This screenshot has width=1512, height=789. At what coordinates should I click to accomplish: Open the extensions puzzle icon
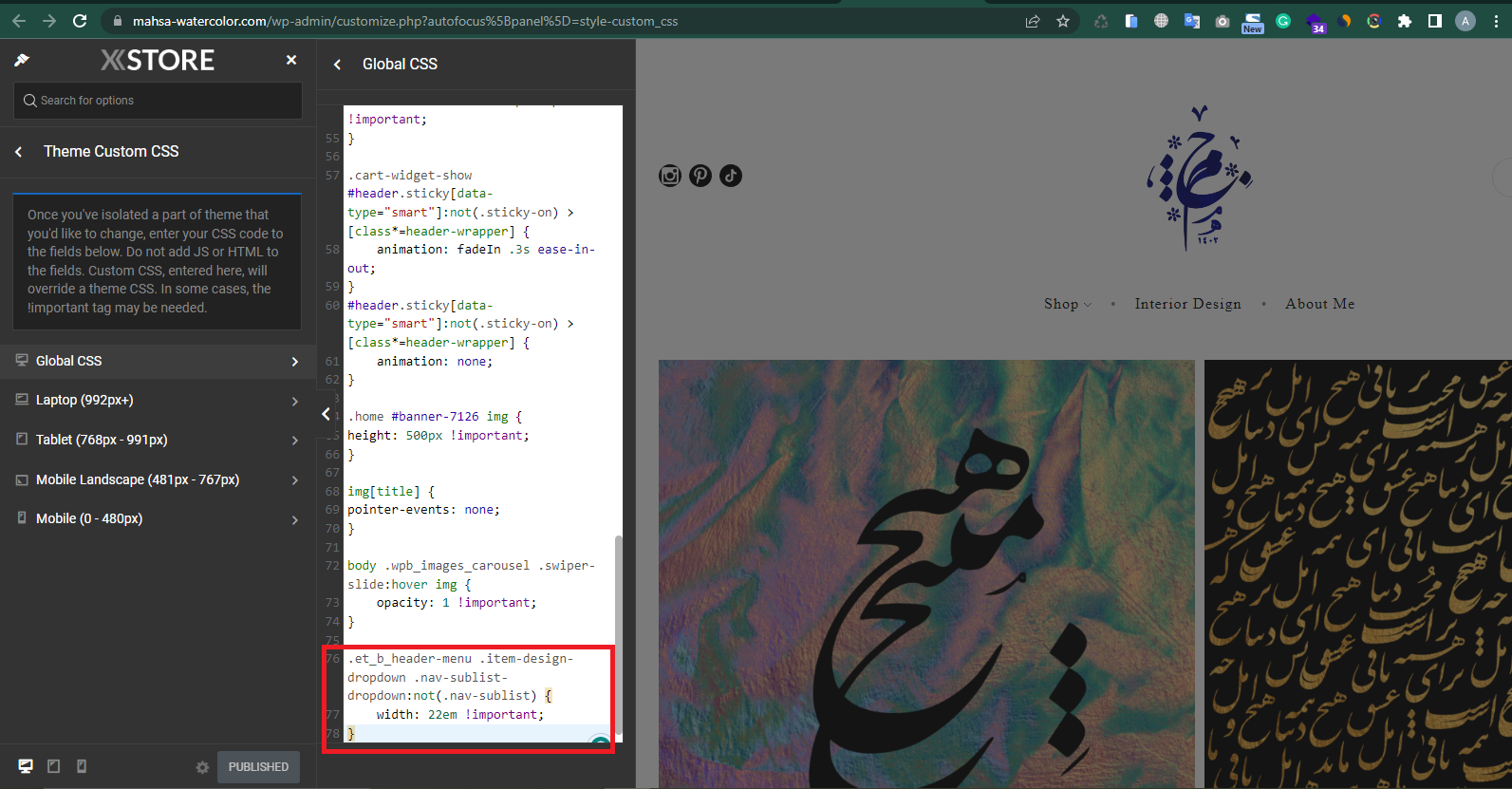(x=1405, y=21)
